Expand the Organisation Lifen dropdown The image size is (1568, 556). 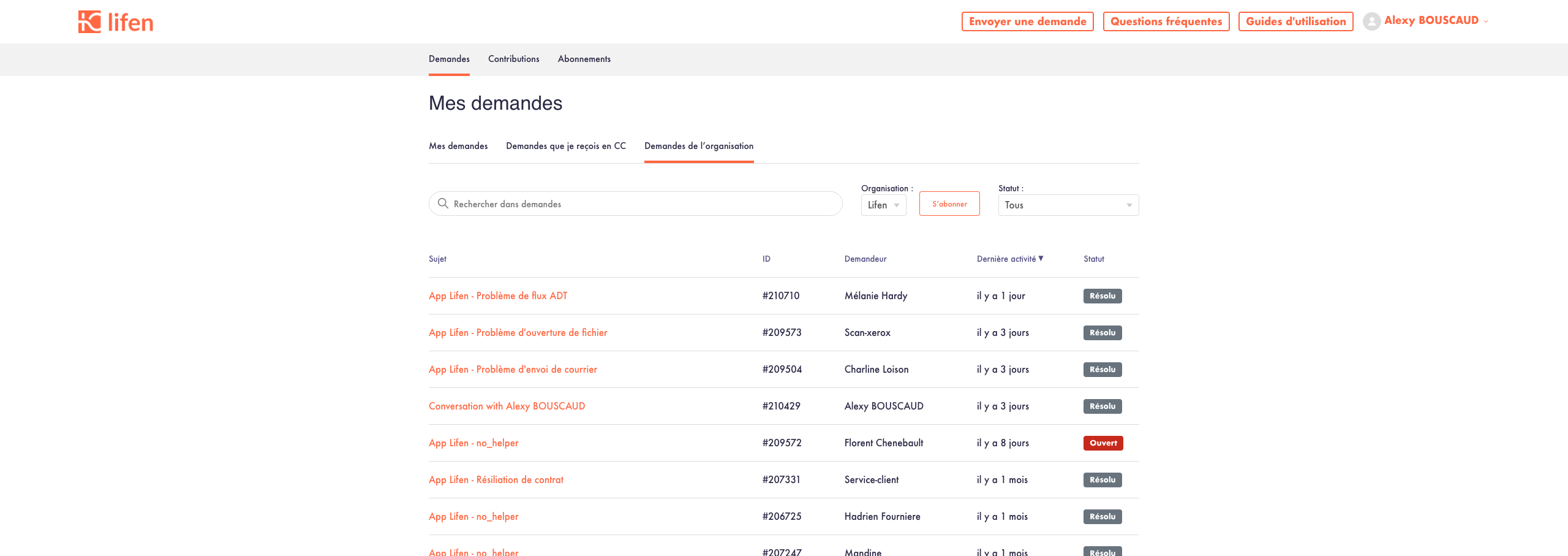point(883,205)
